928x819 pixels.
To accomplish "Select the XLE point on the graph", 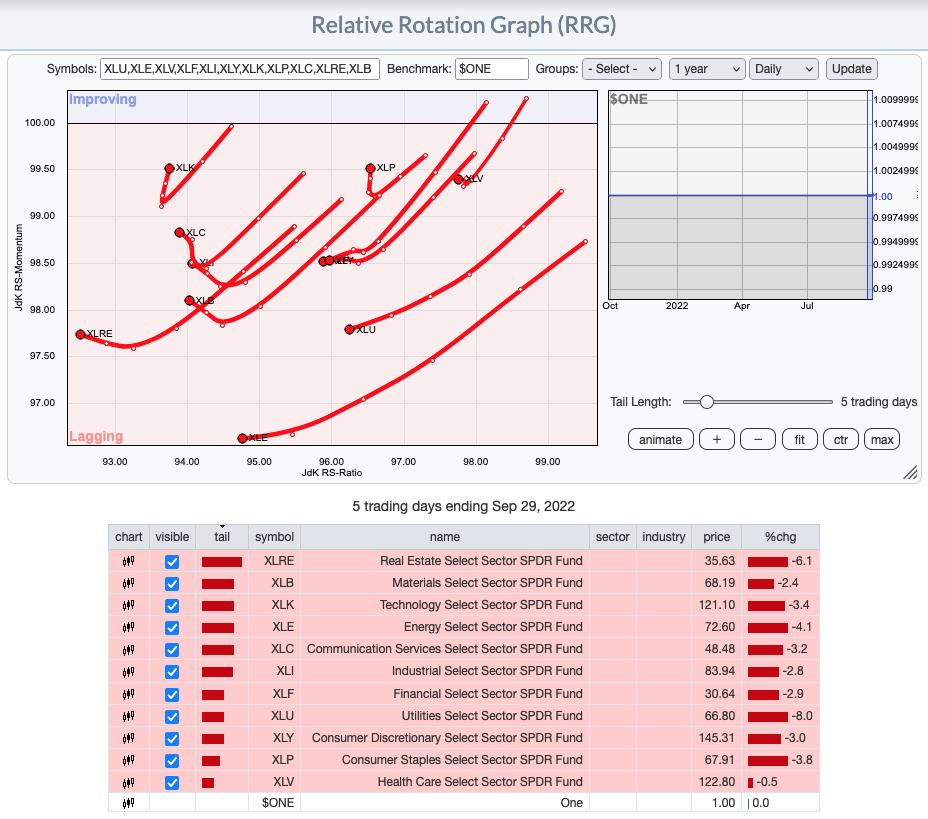I will 242,438.
